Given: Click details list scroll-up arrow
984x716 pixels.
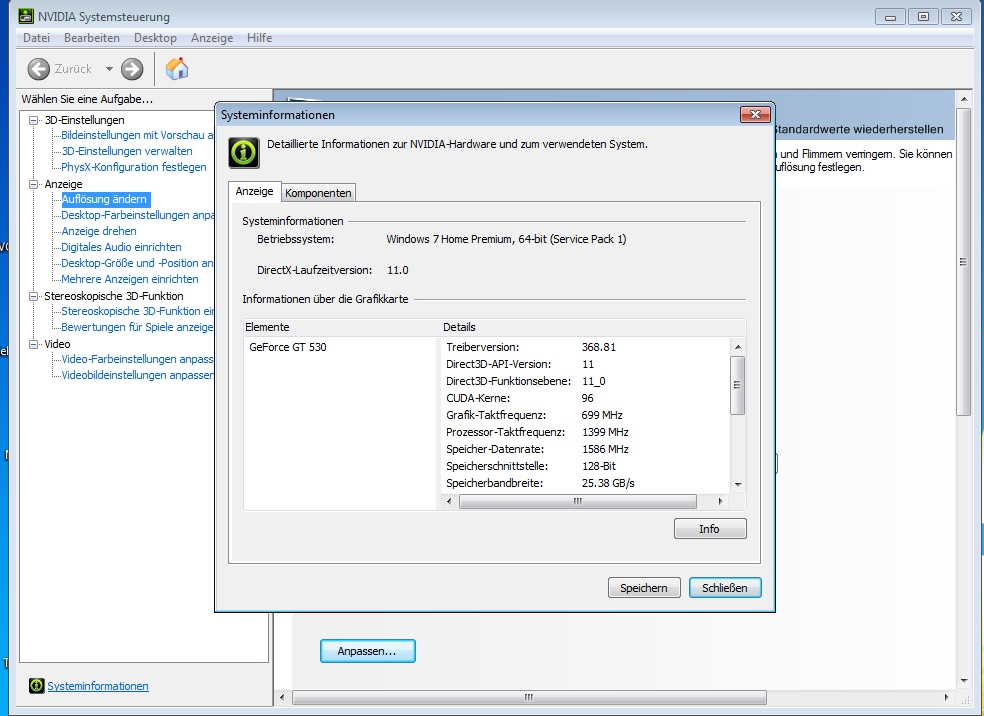Looking at the screenshot, I should [x=738, y=347].
